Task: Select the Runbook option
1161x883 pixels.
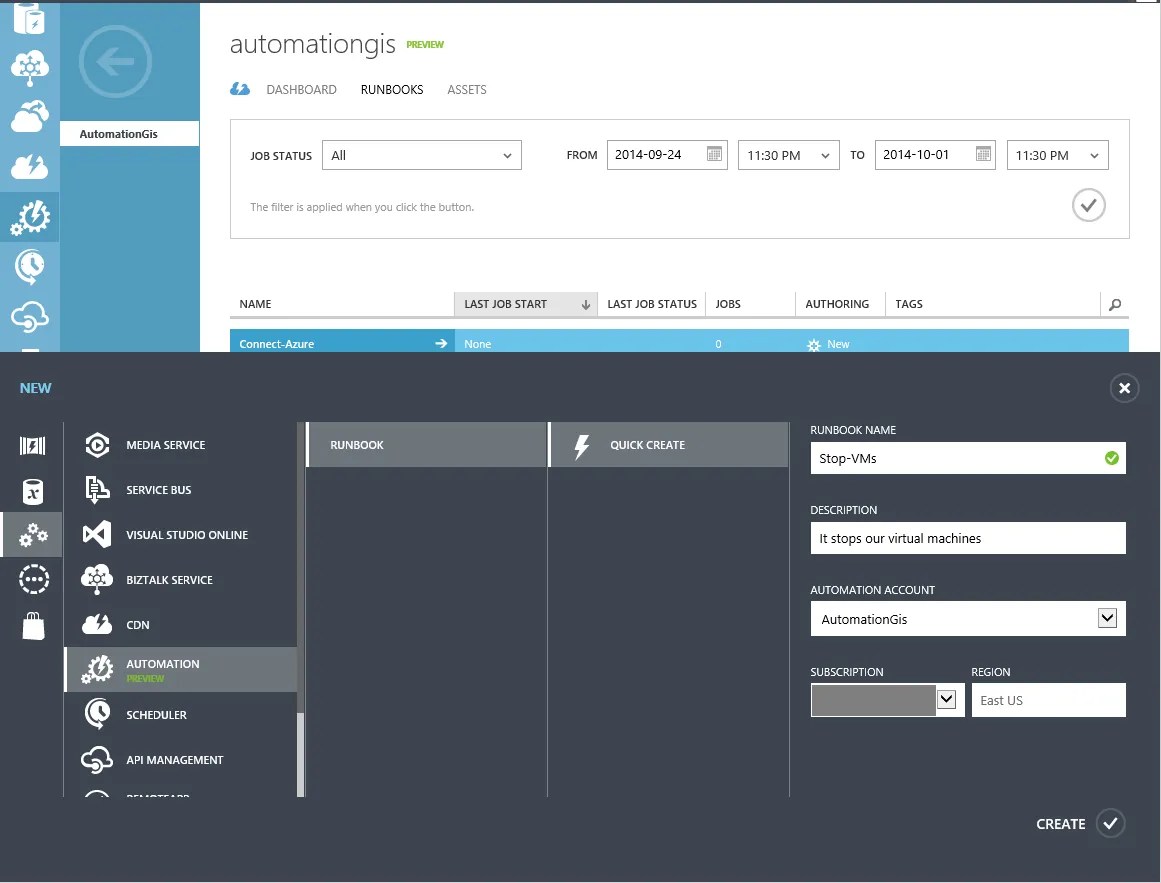Action: [426, 445]
